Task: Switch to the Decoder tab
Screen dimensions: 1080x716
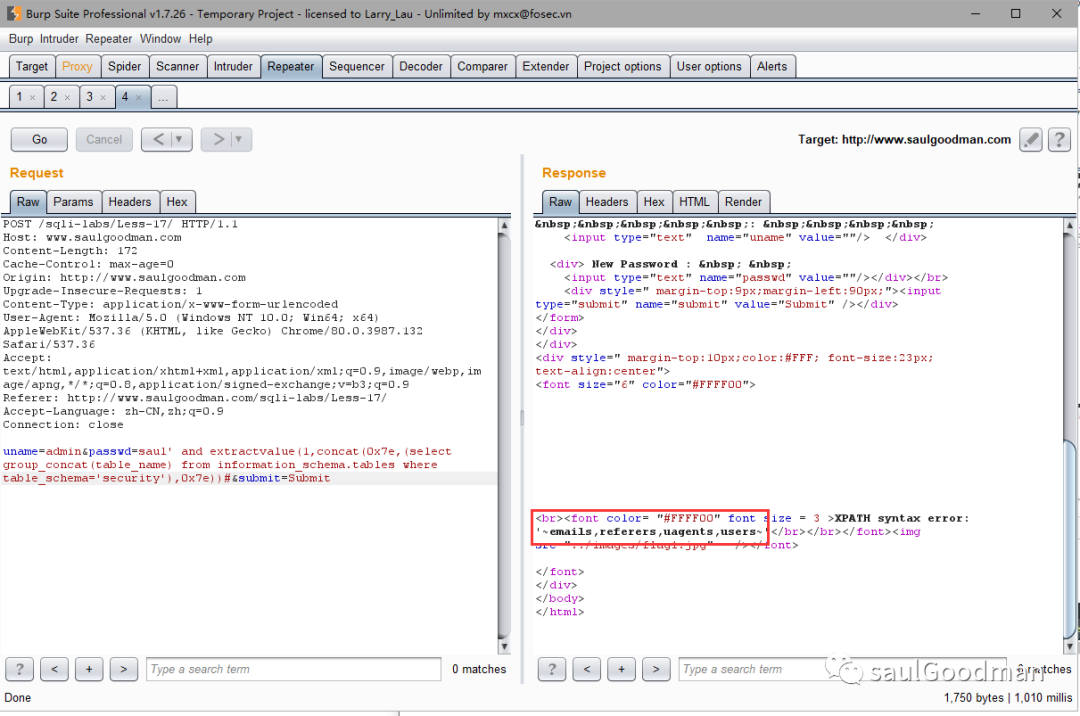Action: coord(421,67)
